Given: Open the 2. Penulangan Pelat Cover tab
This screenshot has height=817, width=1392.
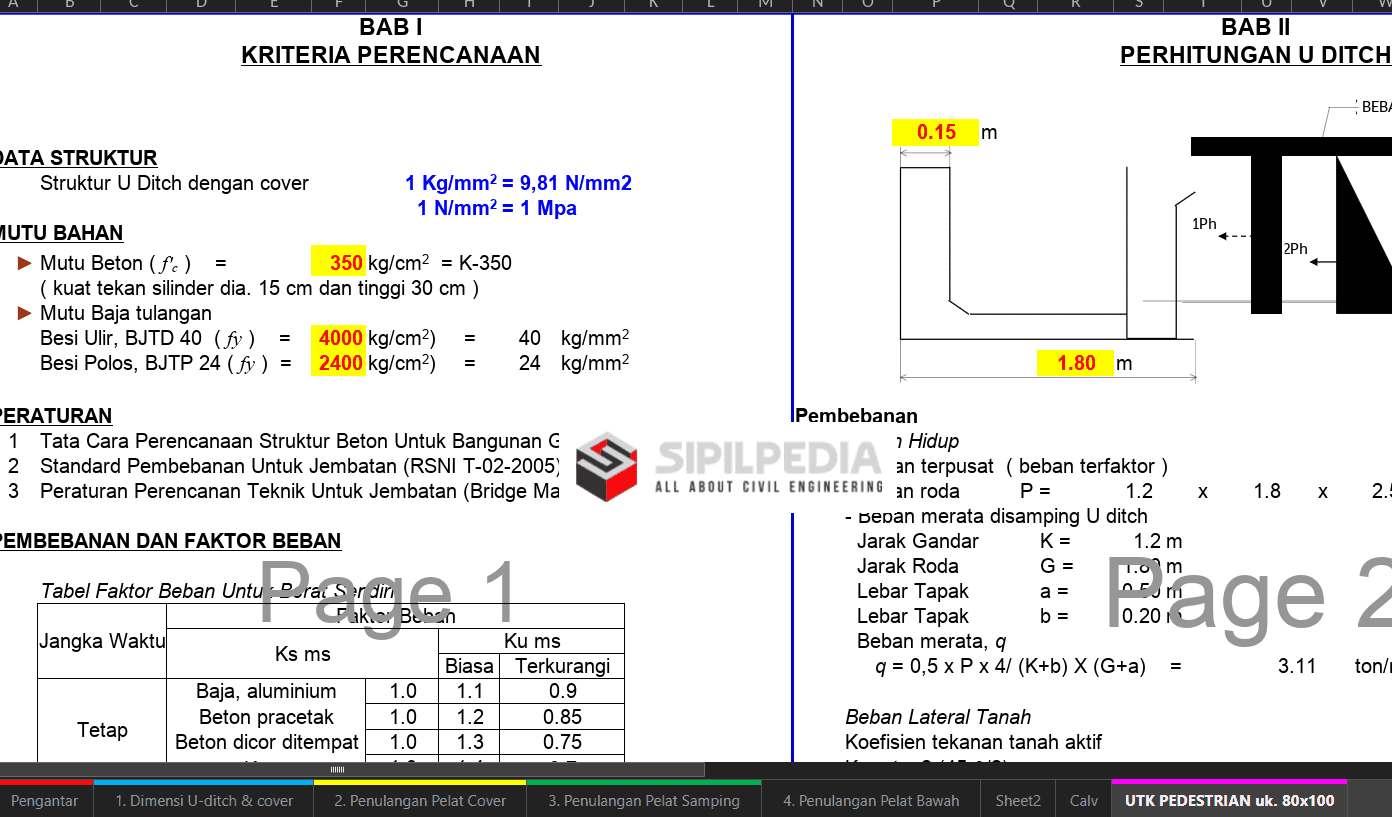Looking at the screenshot, I should 420,801.
